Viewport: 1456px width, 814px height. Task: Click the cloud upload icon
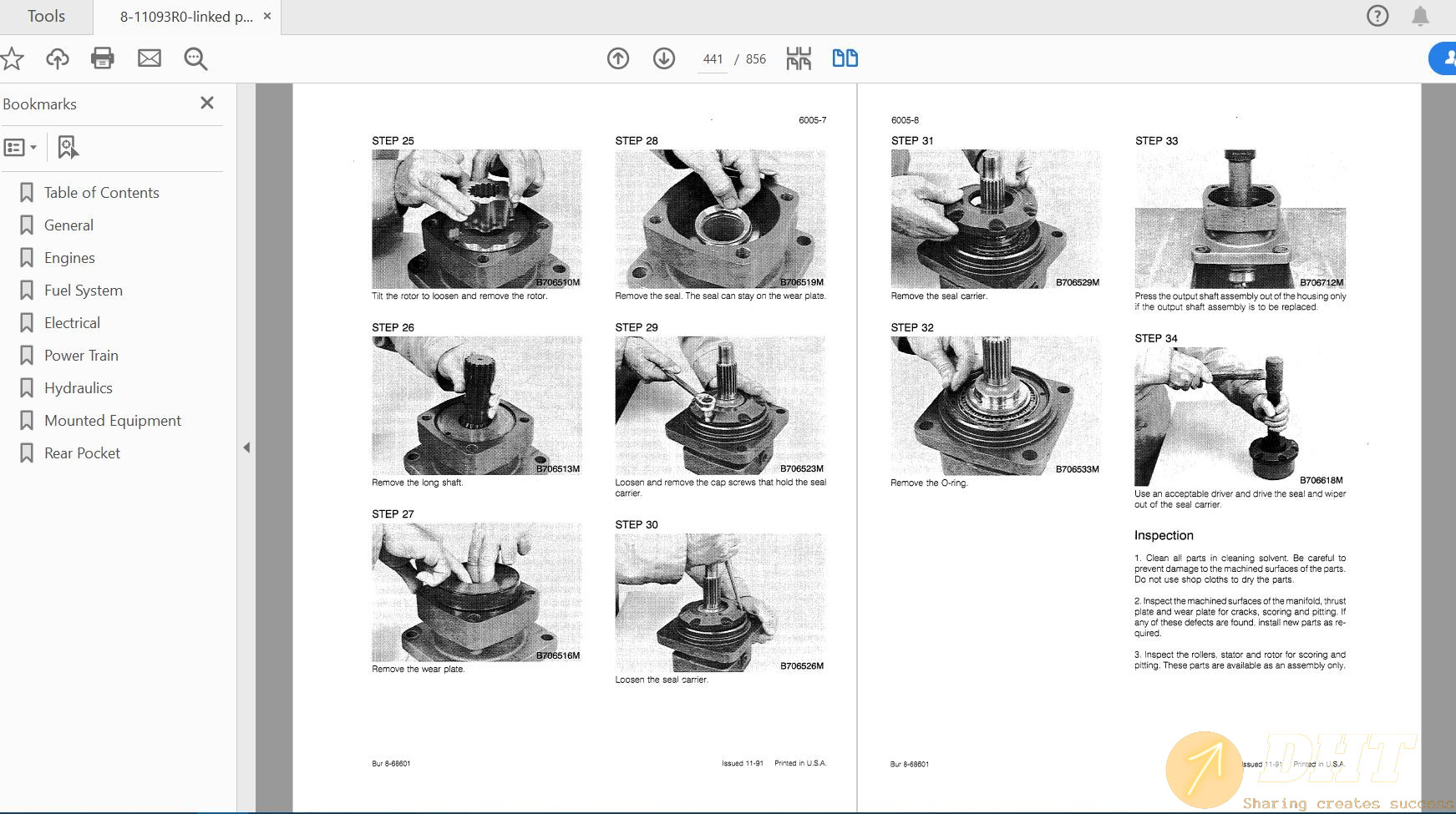coord(57,58)
